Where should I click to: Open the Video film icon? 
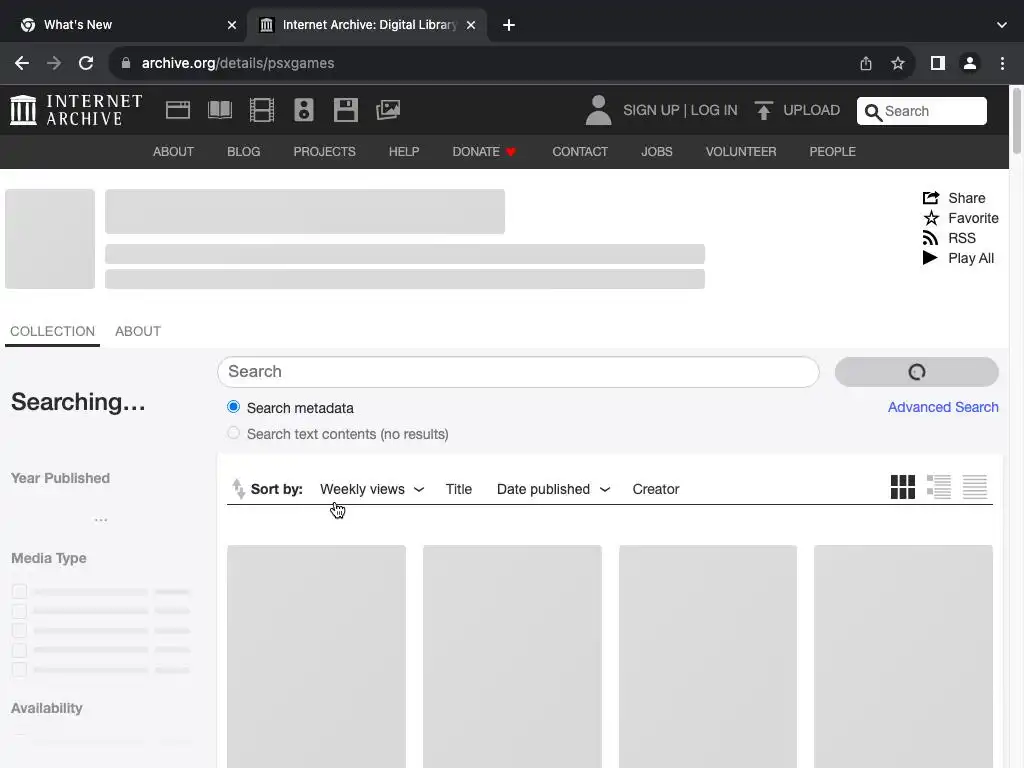262,110
